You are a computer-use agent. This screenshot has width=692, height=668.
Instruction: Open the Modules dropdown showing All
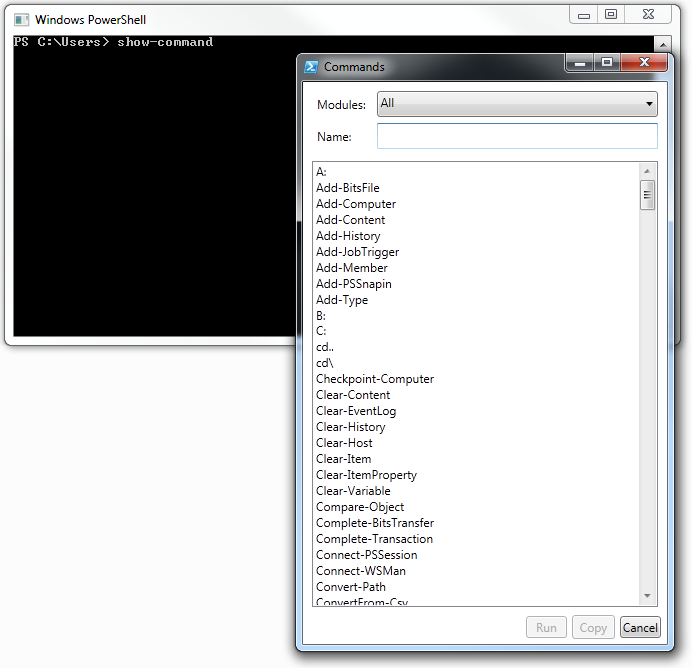(x=517, y=104)
